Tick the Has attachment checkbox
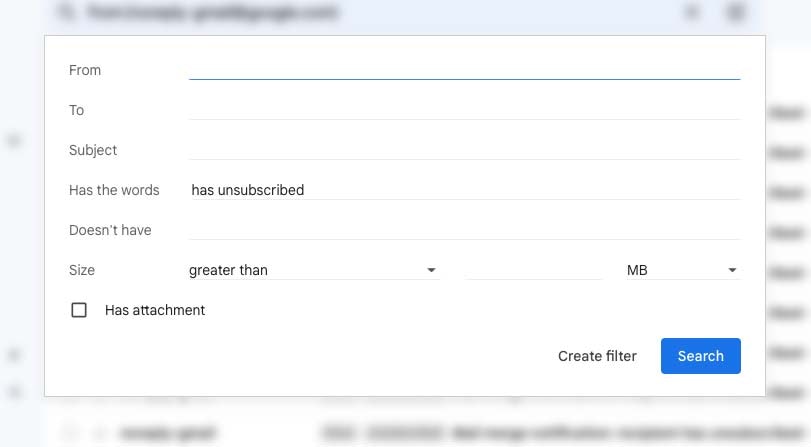The image size is (811, 447). pyautogui.click(x=79, y=310)
